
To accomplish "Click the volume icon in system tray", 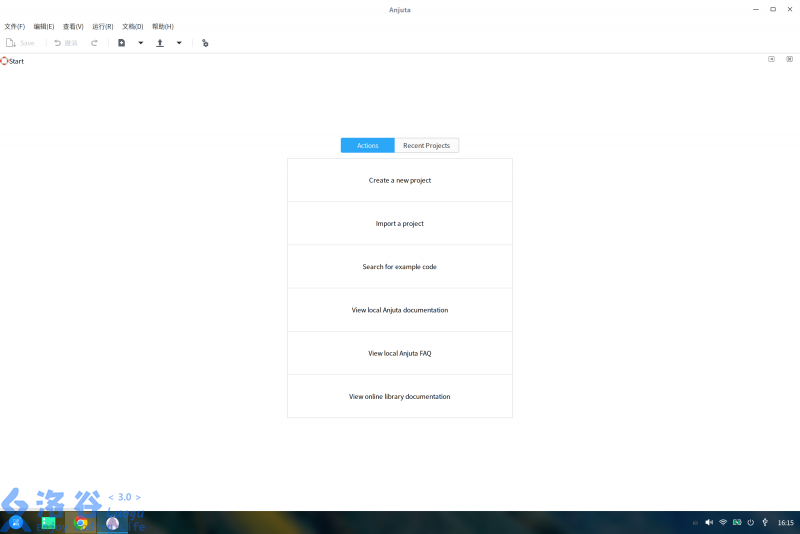I will tap(709, 522).
